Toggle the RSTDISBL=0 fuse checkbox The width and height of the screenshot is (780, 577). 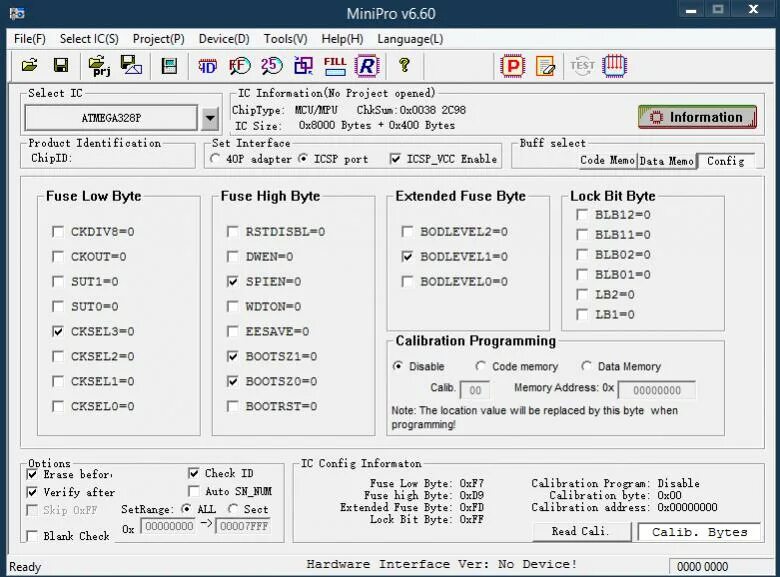[x=232, y=232]
